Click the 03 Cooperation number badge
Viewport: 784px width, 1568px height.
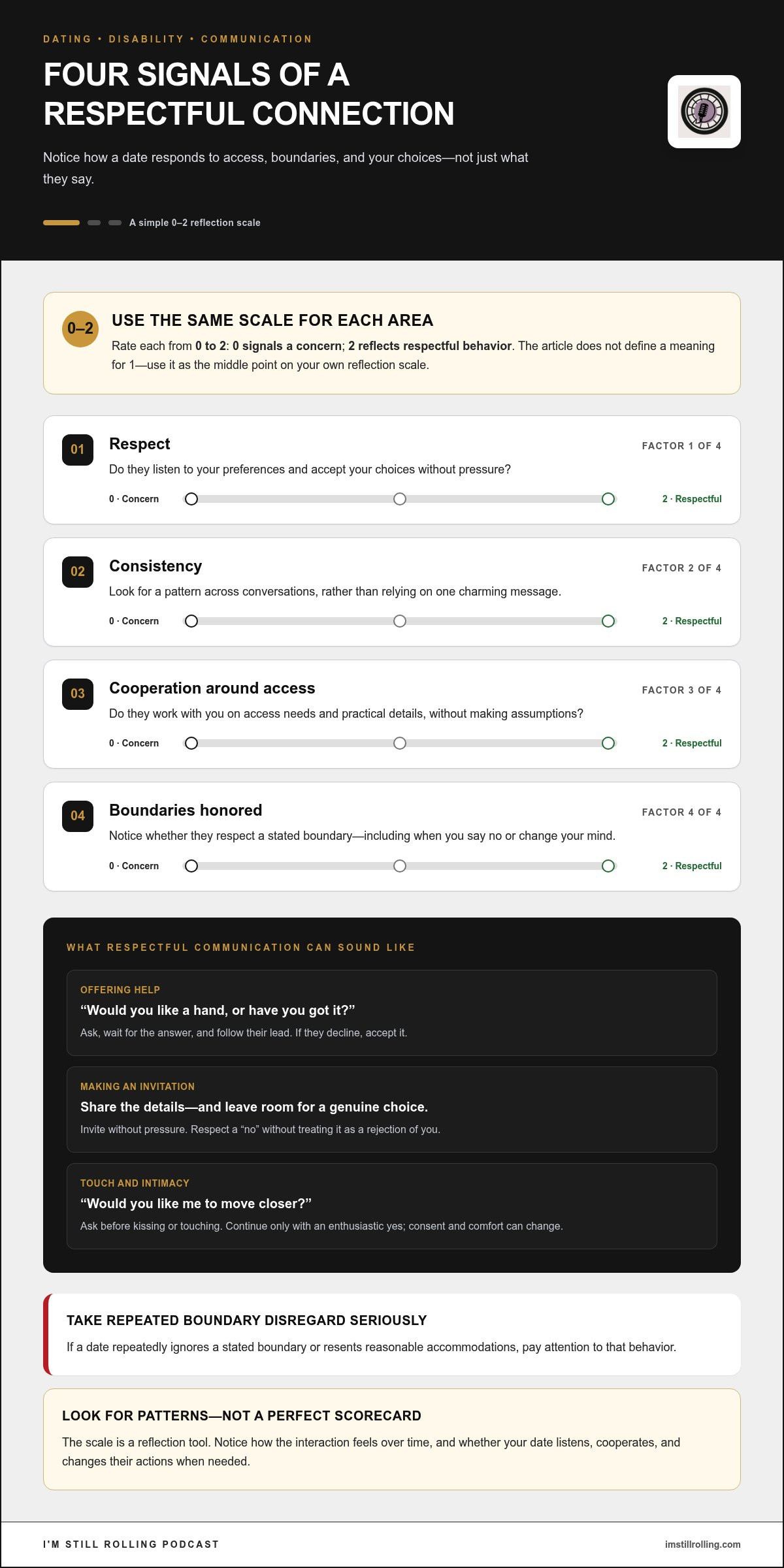click(x=78, y=694)
